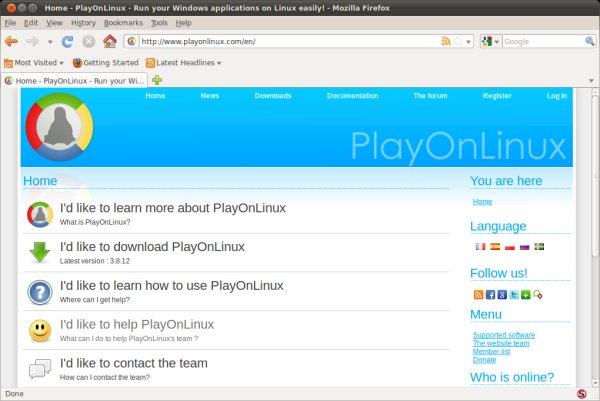Click the stop loading button
This screenshot has width=600, height=401.
[x=89, y=41]
